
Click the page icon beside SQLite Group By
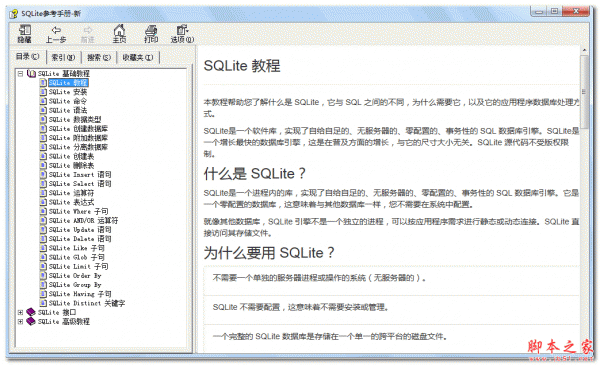[43, 285]
